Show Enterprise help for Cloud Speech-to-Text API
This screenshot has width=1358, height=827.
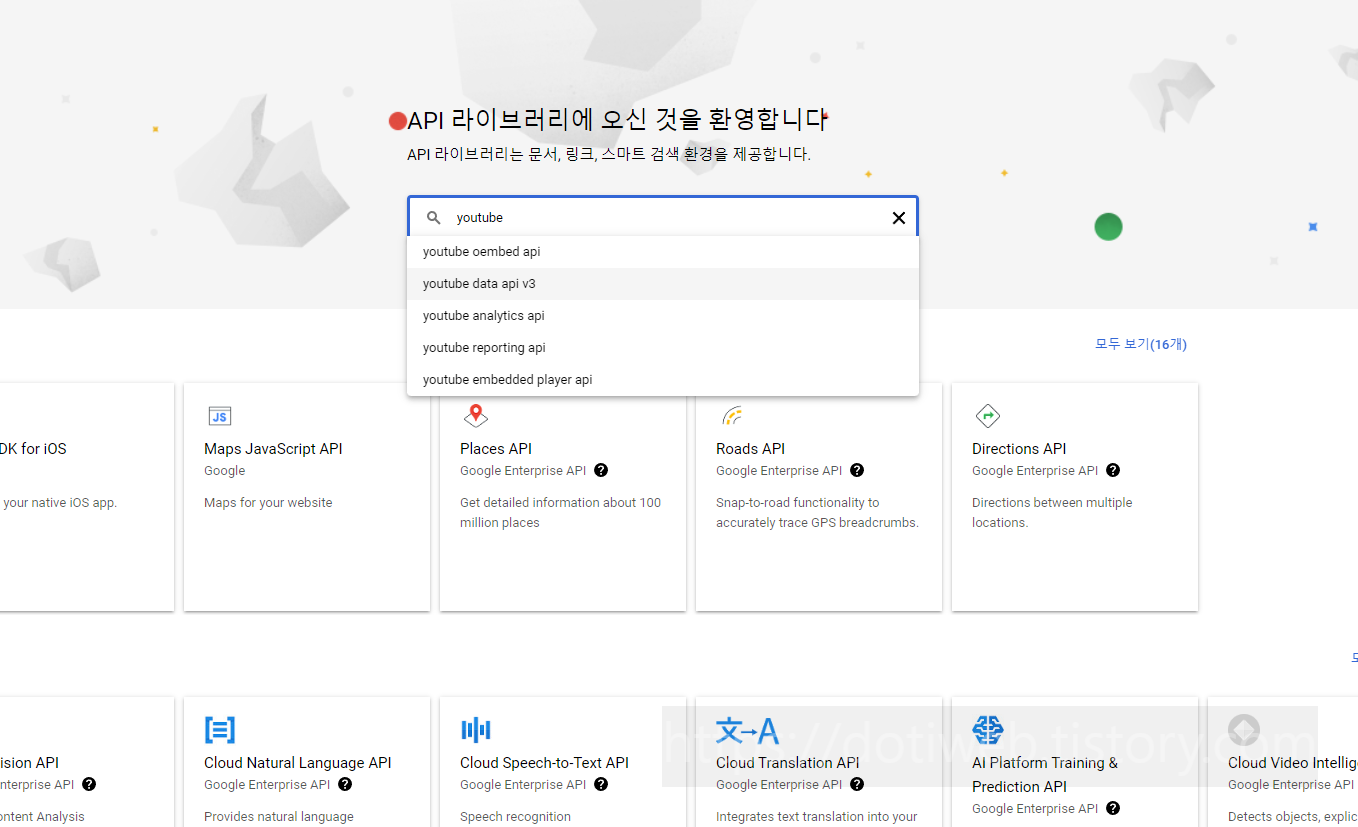pyautogui.click(x=601, y=784)
